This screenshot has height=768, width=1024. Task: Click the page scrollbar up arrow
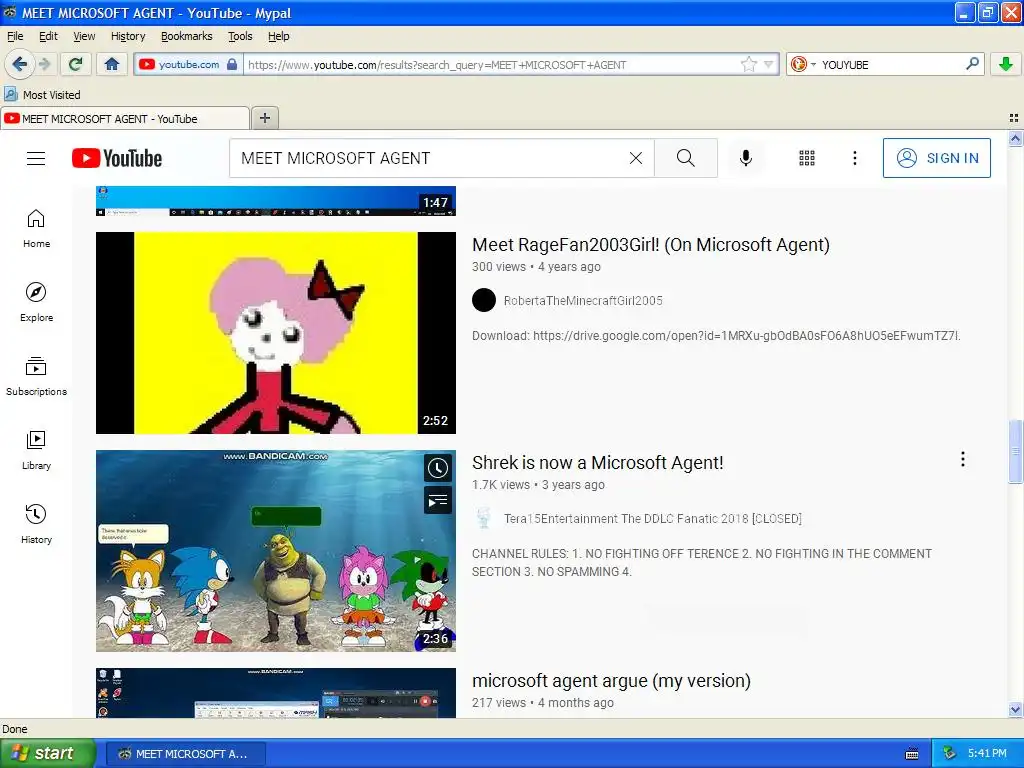click(1015, 138)
